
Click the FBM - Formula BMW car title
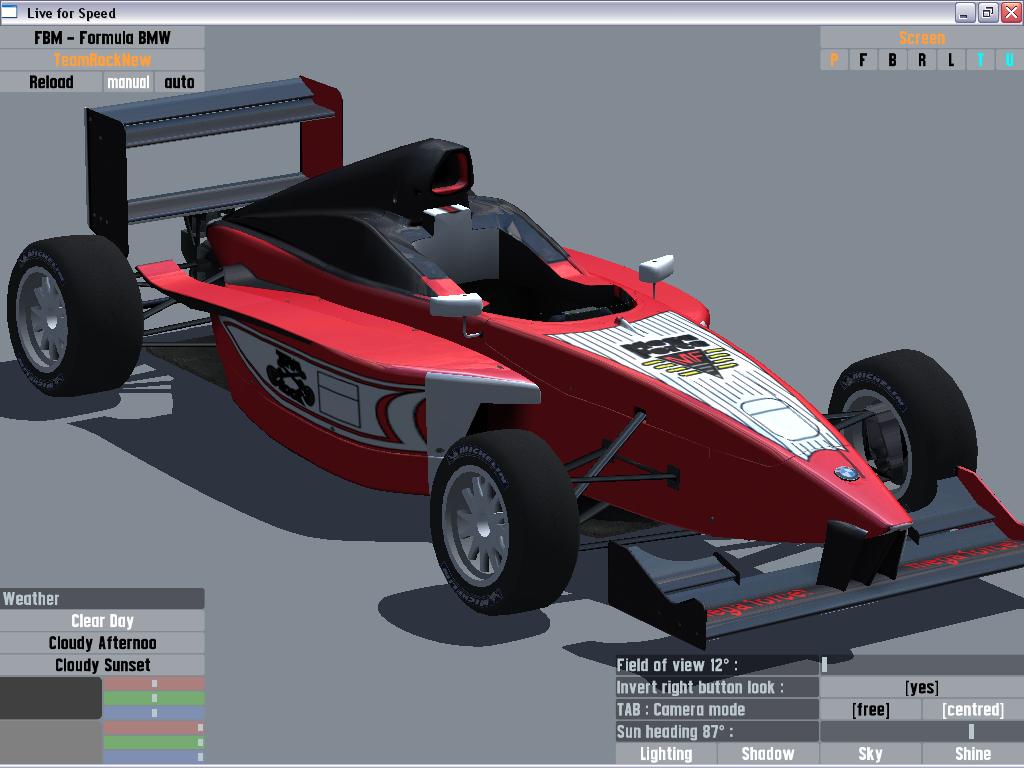pyautogui.click(x=102, y=38)
